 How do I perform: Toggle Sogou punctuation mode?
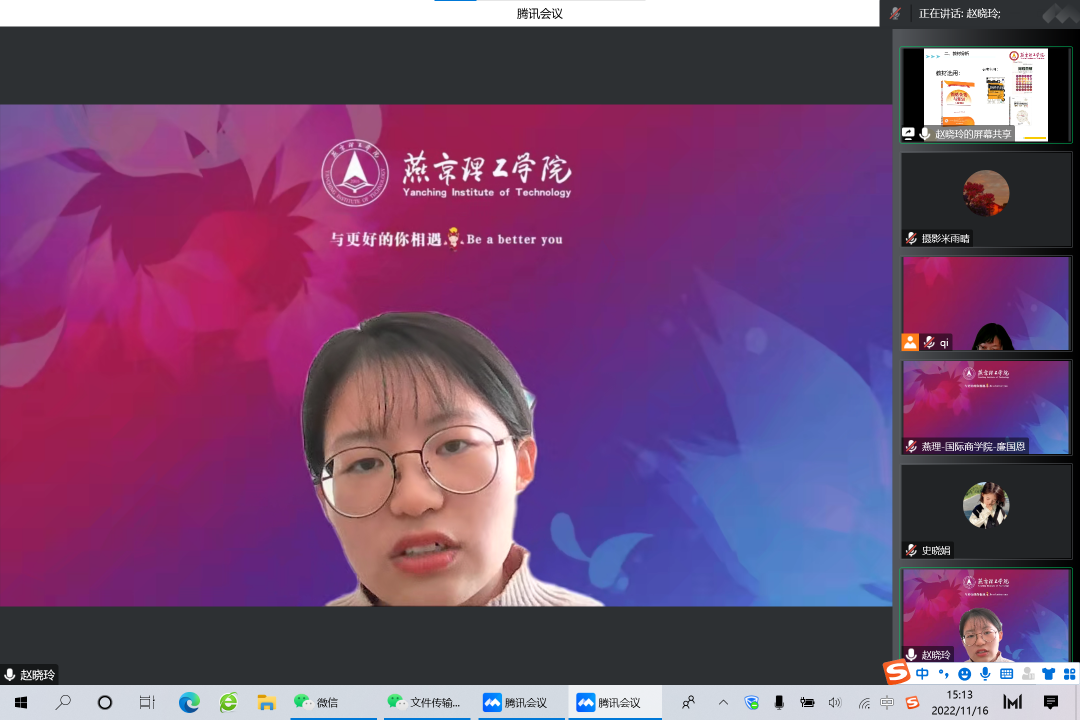click(x=943, y=674)
